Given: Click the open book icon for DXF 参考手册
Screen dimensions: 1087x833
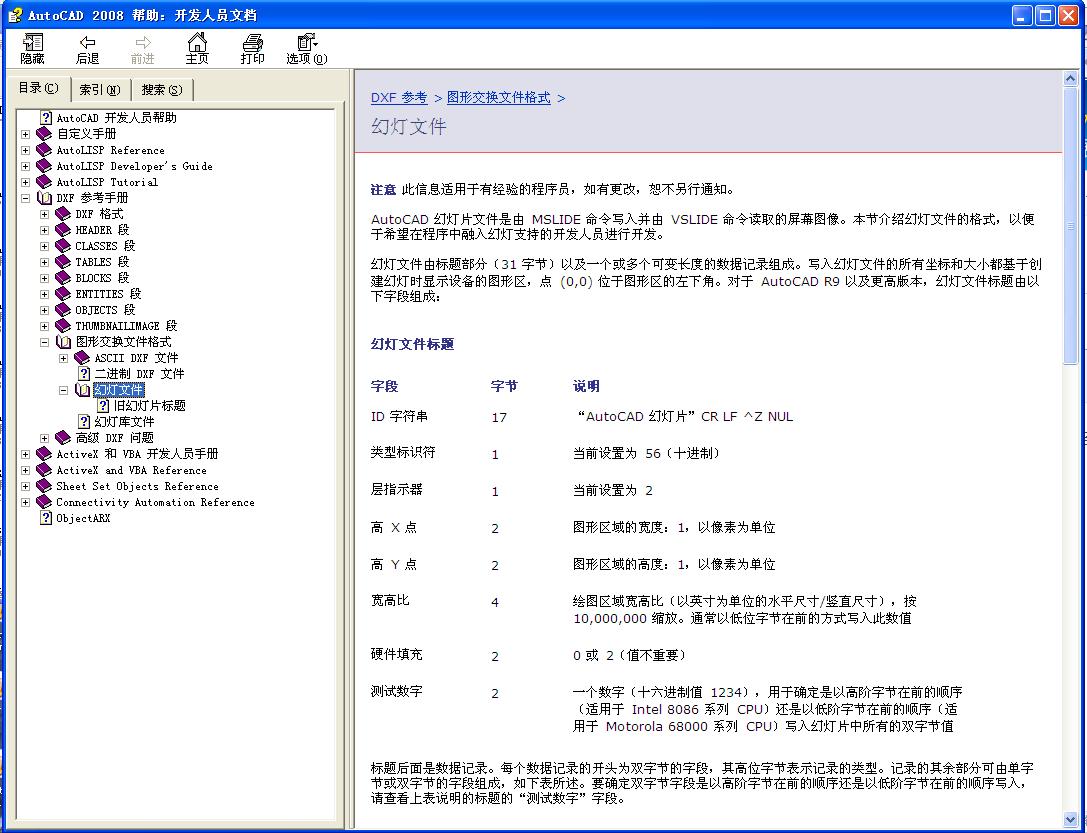Looking at the screenshot, I should click(44, 198).
